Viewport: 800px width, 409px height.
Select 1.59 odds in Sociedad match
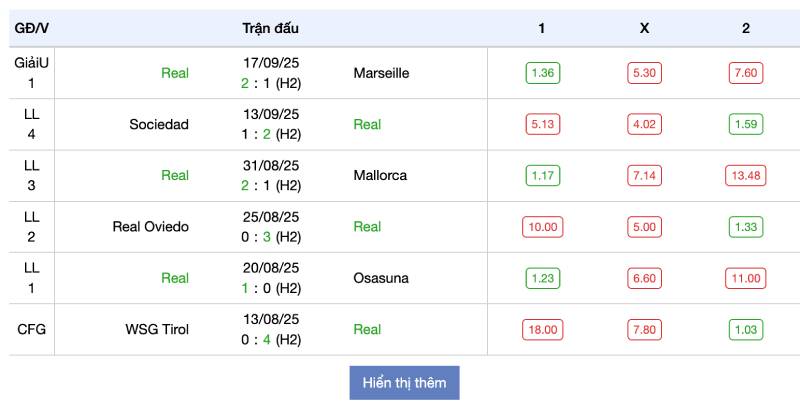[x=746, y=125]
